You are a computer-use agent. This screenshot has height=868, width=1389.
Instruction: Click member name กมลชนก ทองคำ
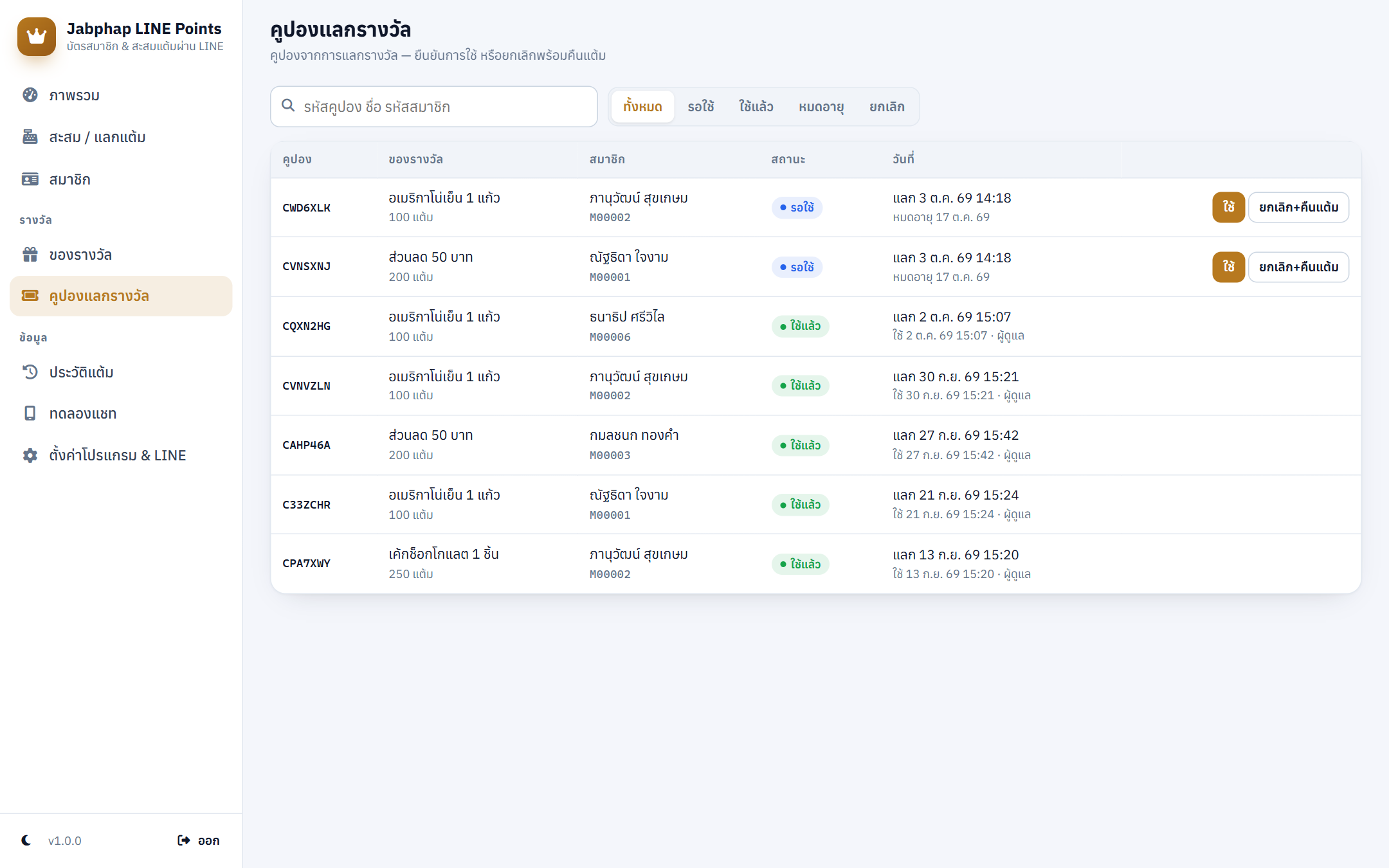tap(634, 435)
